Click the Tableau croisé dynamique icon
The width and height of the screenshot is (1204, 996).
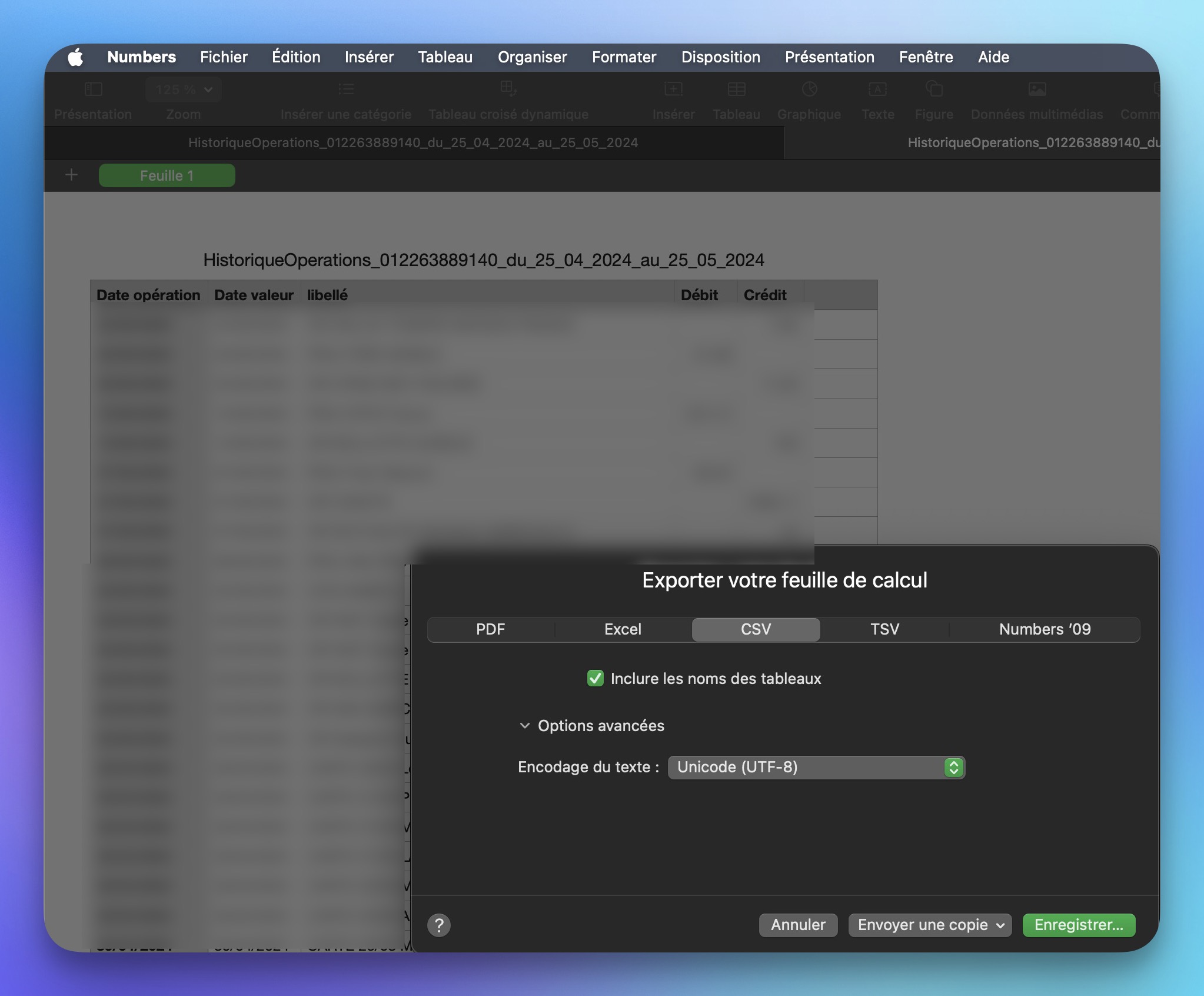point(508,89)
